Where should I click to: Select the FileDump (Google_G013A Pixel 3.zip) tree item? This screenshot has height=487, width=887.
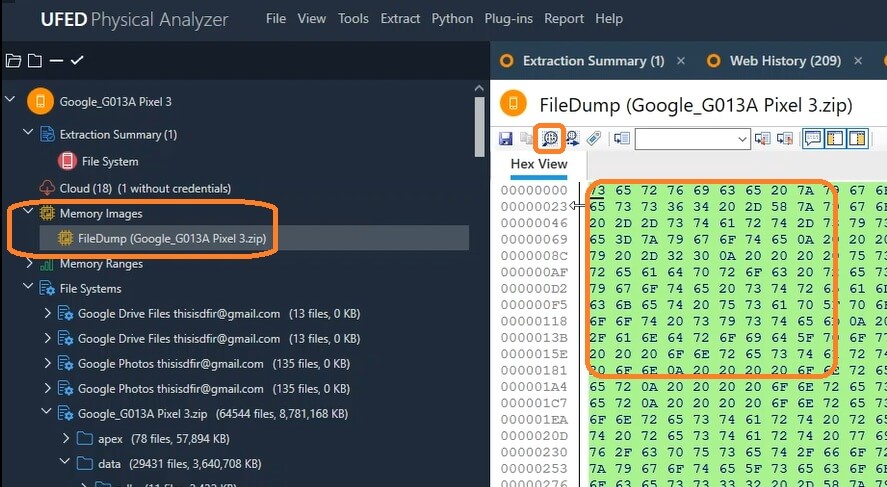tap(255, 239)
